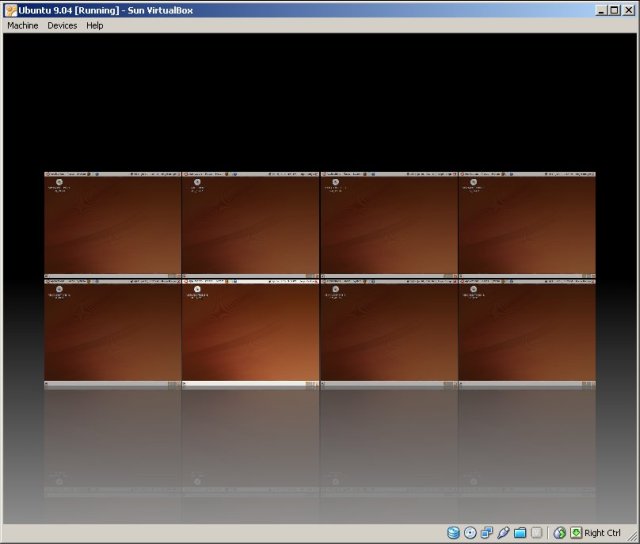Image resolution: width=640 pixels, height=544 pixels.
Task: Click the greyed-out mouse integration icon
Action: point(537,533)
